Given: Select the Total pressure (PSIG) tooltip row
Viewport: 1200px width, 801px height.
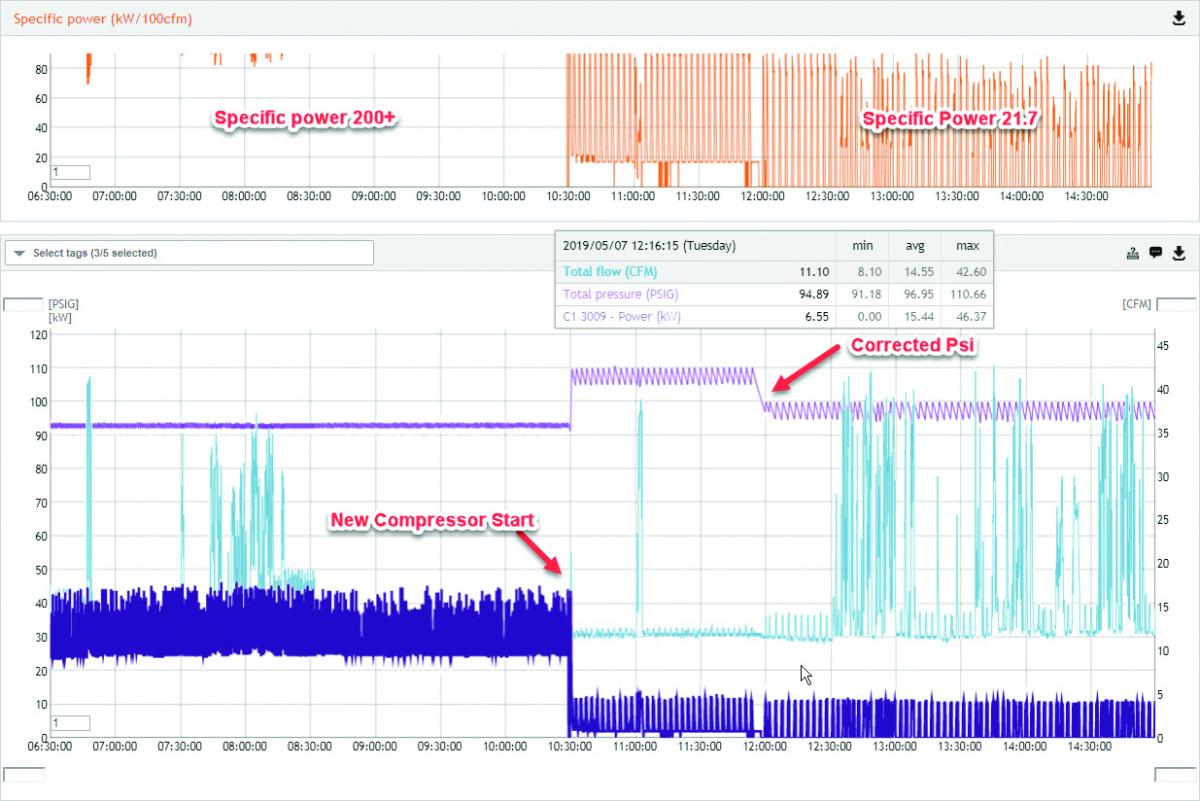Looking at the screenshot, I should tap(774, 294).
